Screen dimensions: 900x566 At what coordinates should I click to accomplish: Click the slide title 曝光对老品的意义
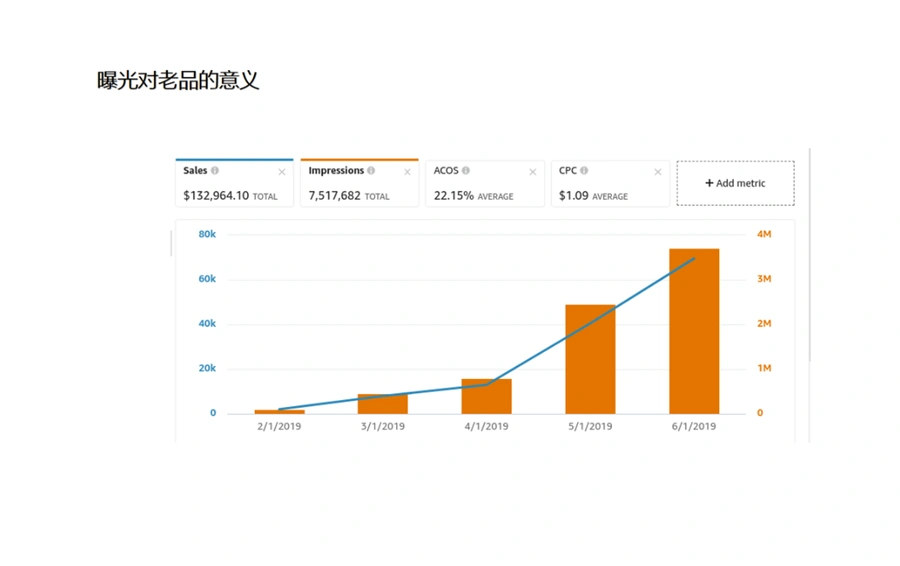pyautogui.click(x=179, y=80)
